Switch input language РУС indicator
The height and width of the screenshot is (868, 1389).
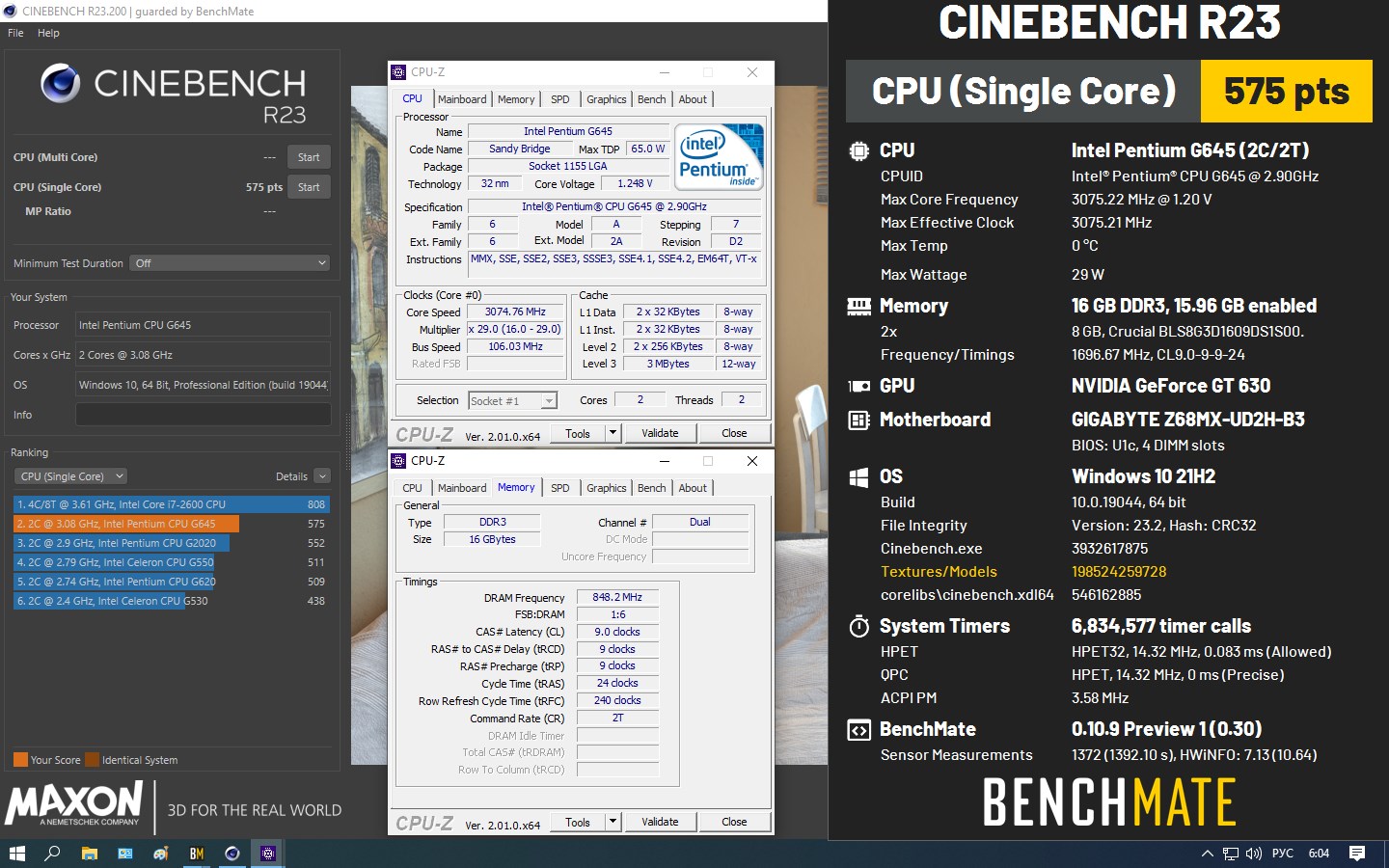click(1283, 854)
